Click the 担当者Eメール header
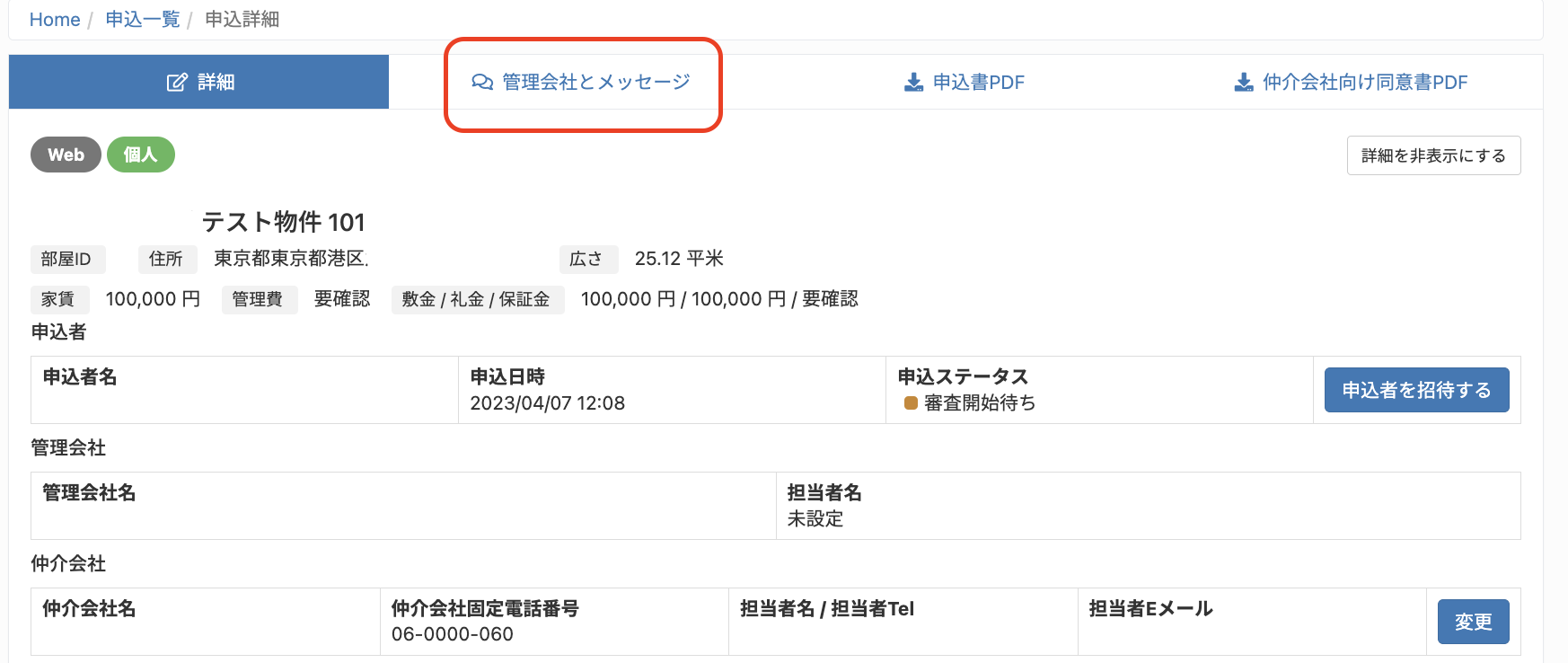The width and height of the screenshot is (1568, 663). pyautogui.click(x=1151, y=609)
